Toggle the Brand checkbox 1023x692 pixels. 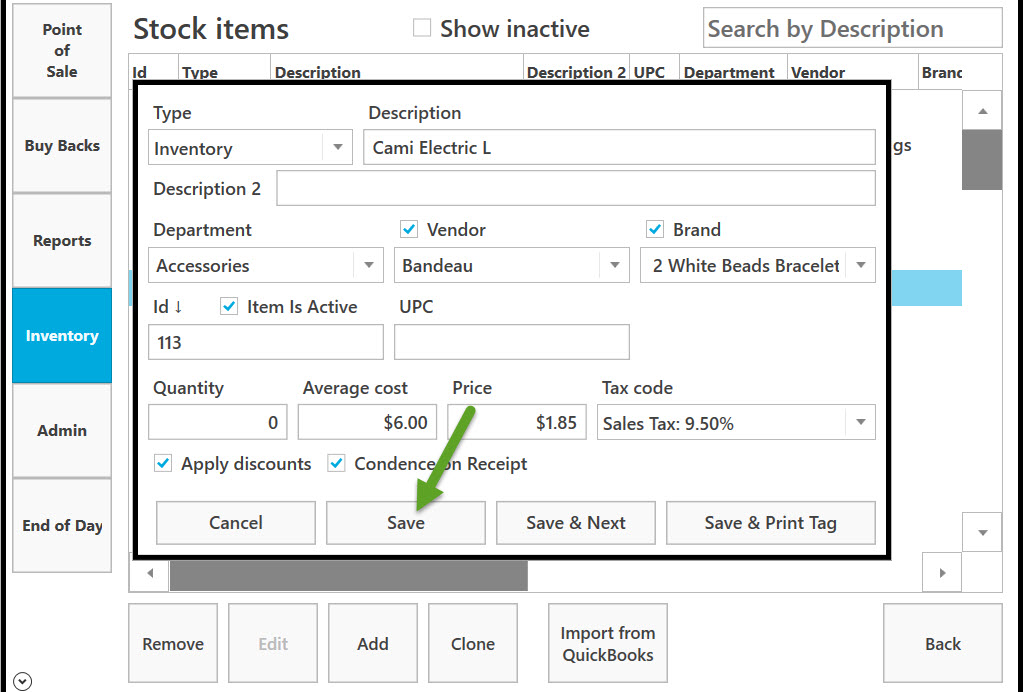[655, 230]
